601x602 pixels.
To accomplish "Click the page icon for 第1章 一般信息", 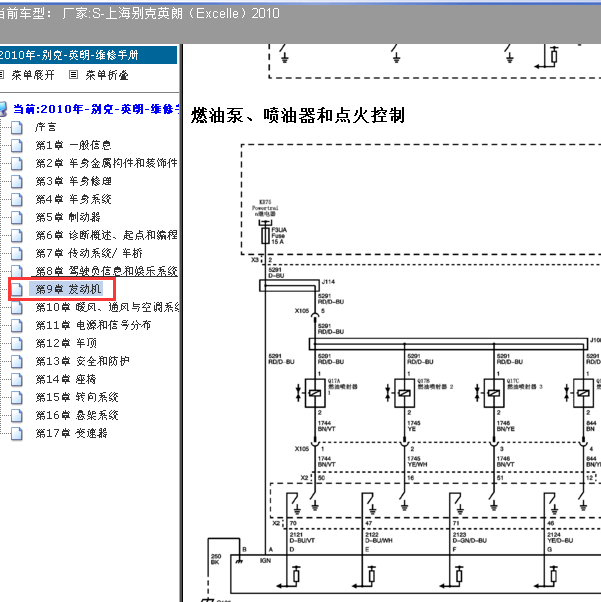I will pos(17,145).
